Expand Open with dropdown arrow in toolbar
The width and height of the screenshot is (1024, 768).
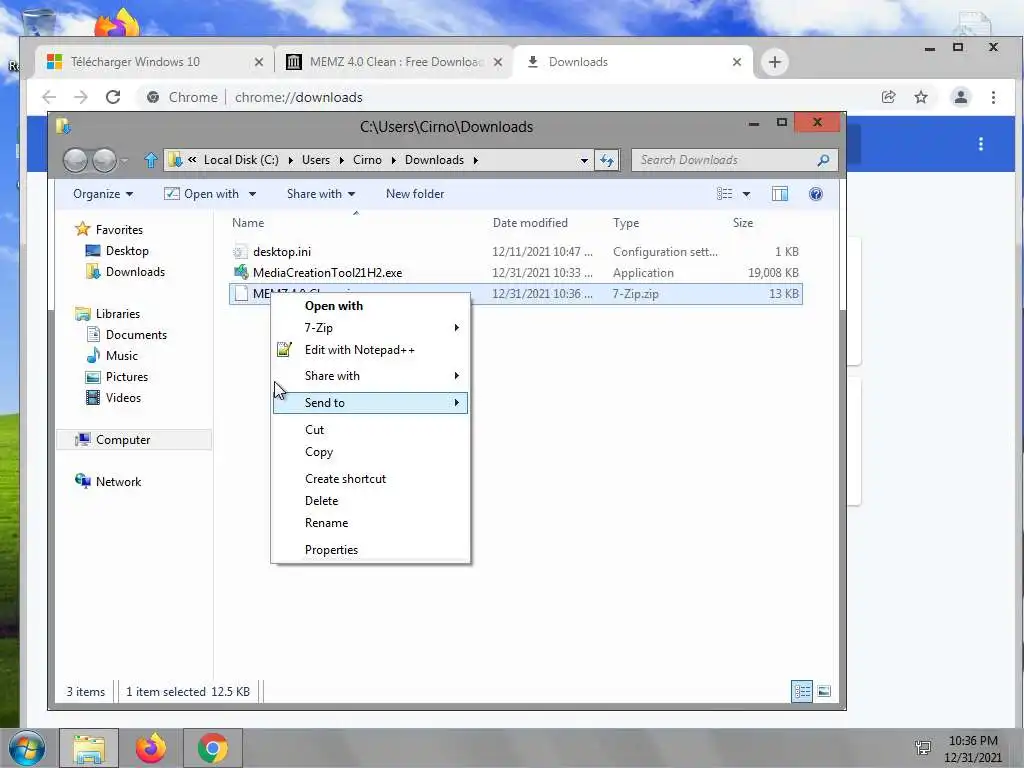click(252, 194)
